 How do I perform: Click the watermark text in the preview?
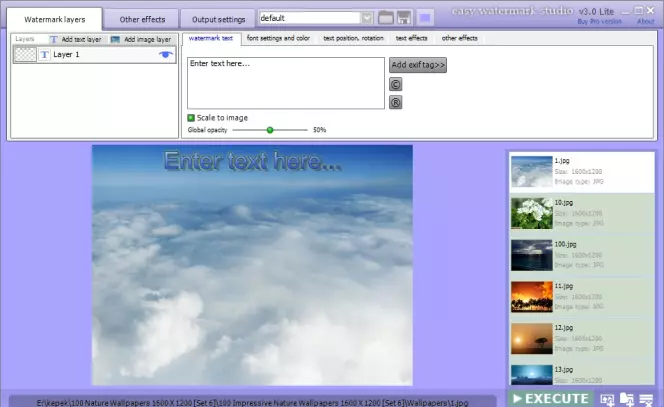253,161
